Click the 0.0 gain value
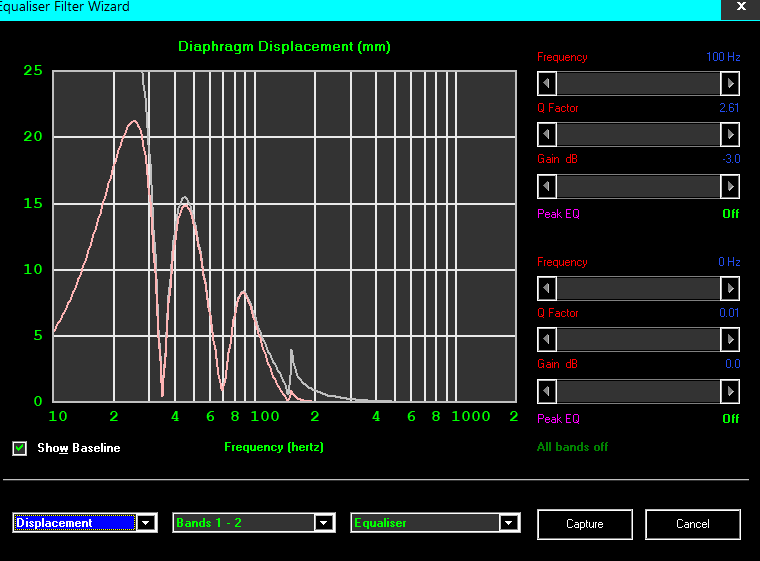The height and width of the screenshot is (561, 760). click(x=733, y=364)
